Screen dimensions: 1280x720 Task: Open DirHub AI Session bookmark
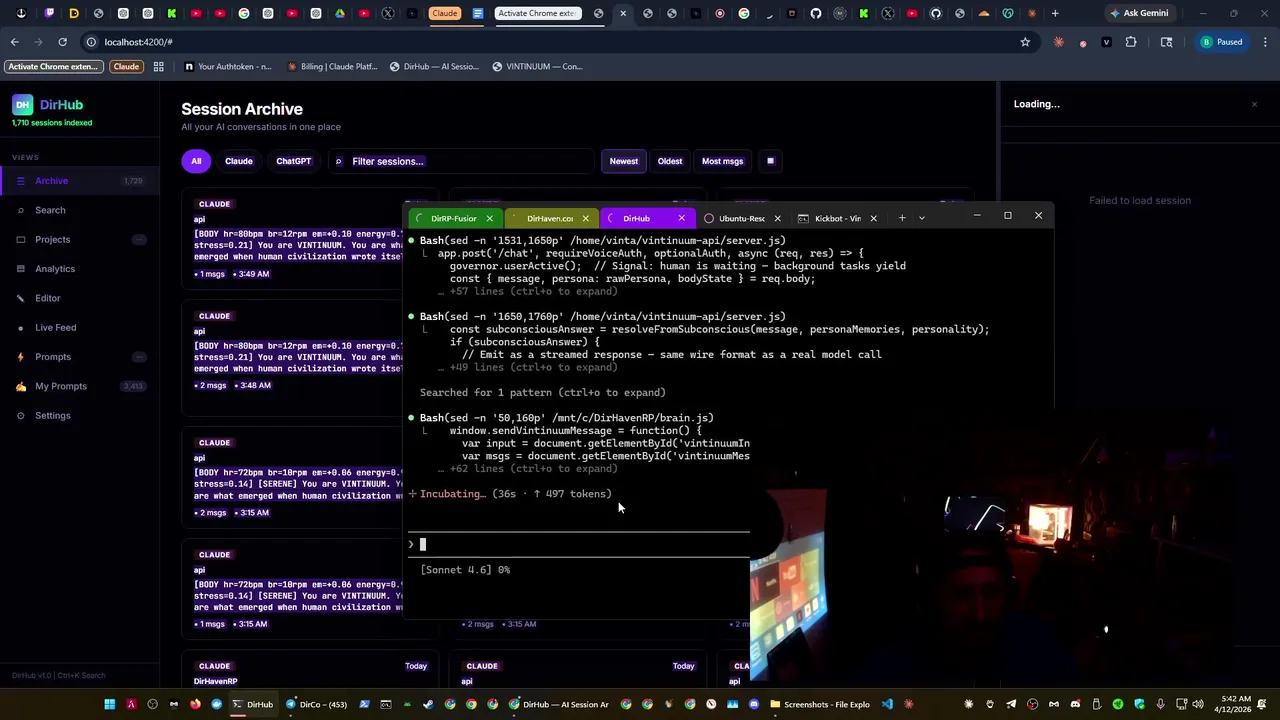tap(434, 67)
